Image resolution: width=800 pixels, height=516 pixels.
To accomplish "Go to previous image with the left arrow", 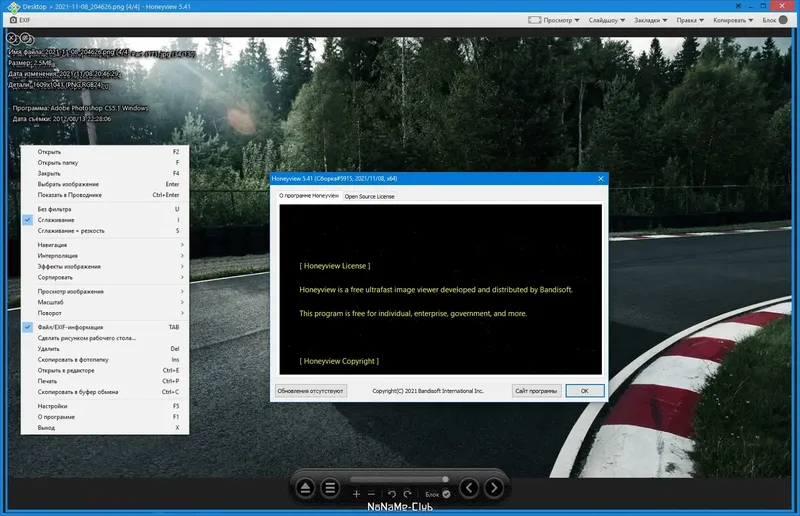I will (x=469, y=488).
